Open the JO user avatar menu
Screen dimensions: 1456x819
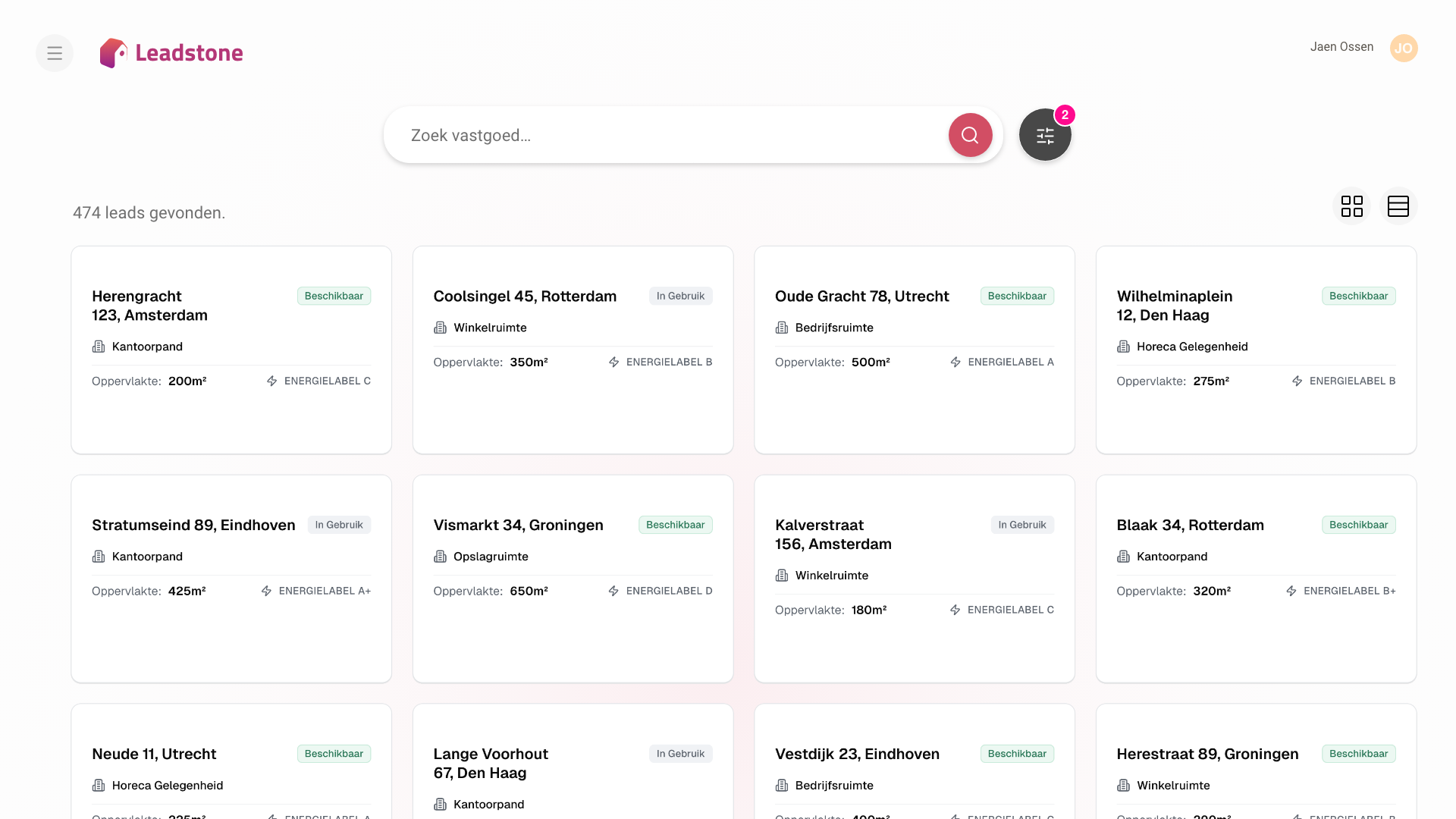coord(1404,48)
